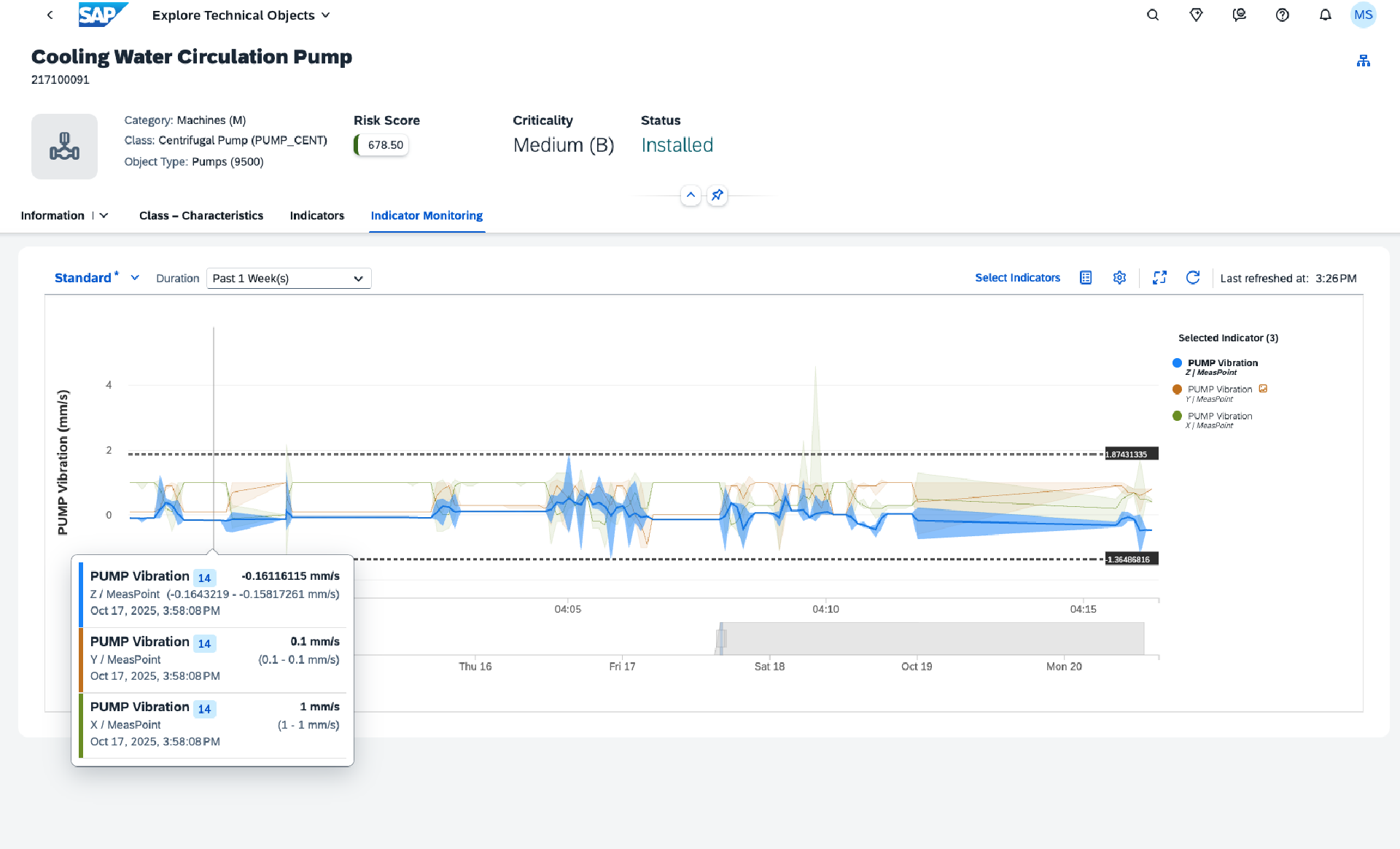The image size is (1400, 849).
Task: Go to the Indicators tab
Action: (x=316, y=216)
